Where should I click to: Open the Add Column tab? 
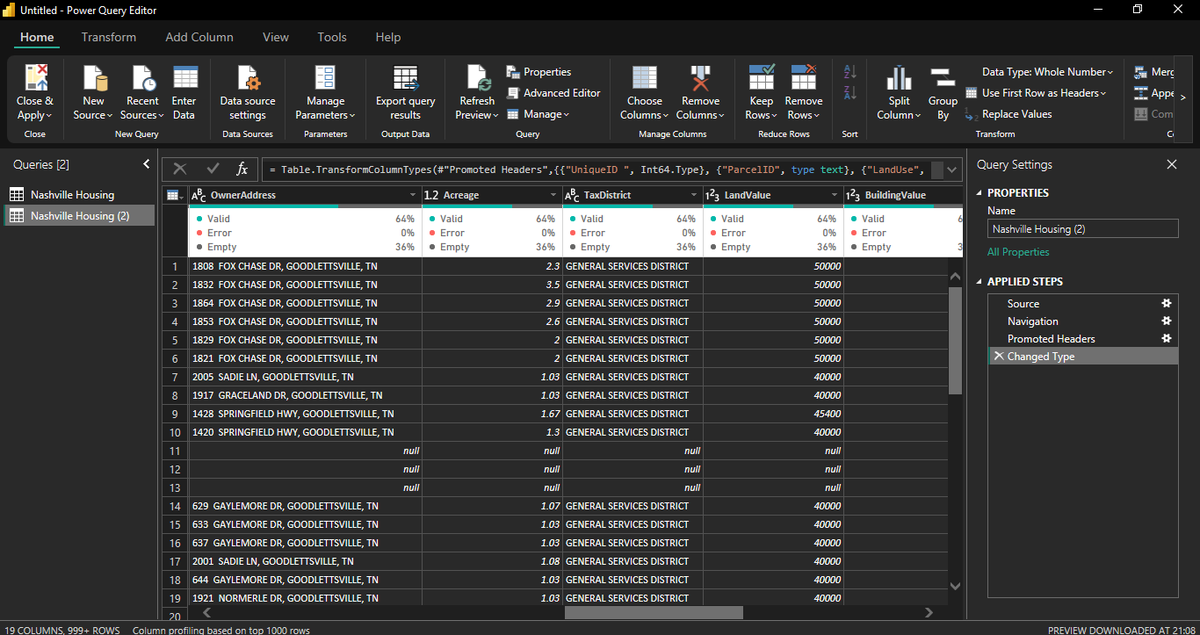pos(199,37)
